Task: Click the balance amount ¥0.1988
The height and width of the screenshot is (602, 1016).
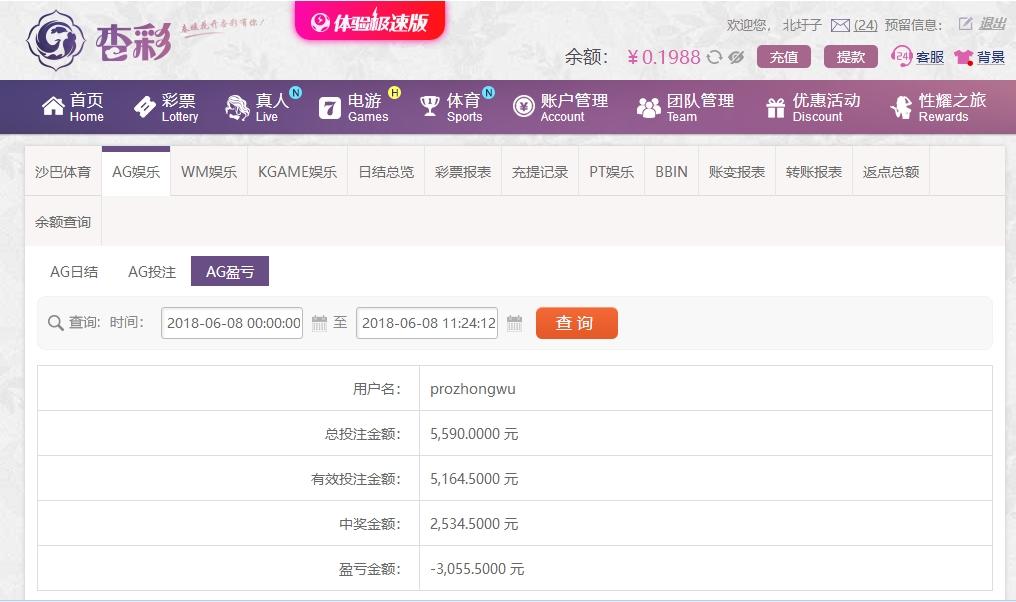Action: click(664, 57)
